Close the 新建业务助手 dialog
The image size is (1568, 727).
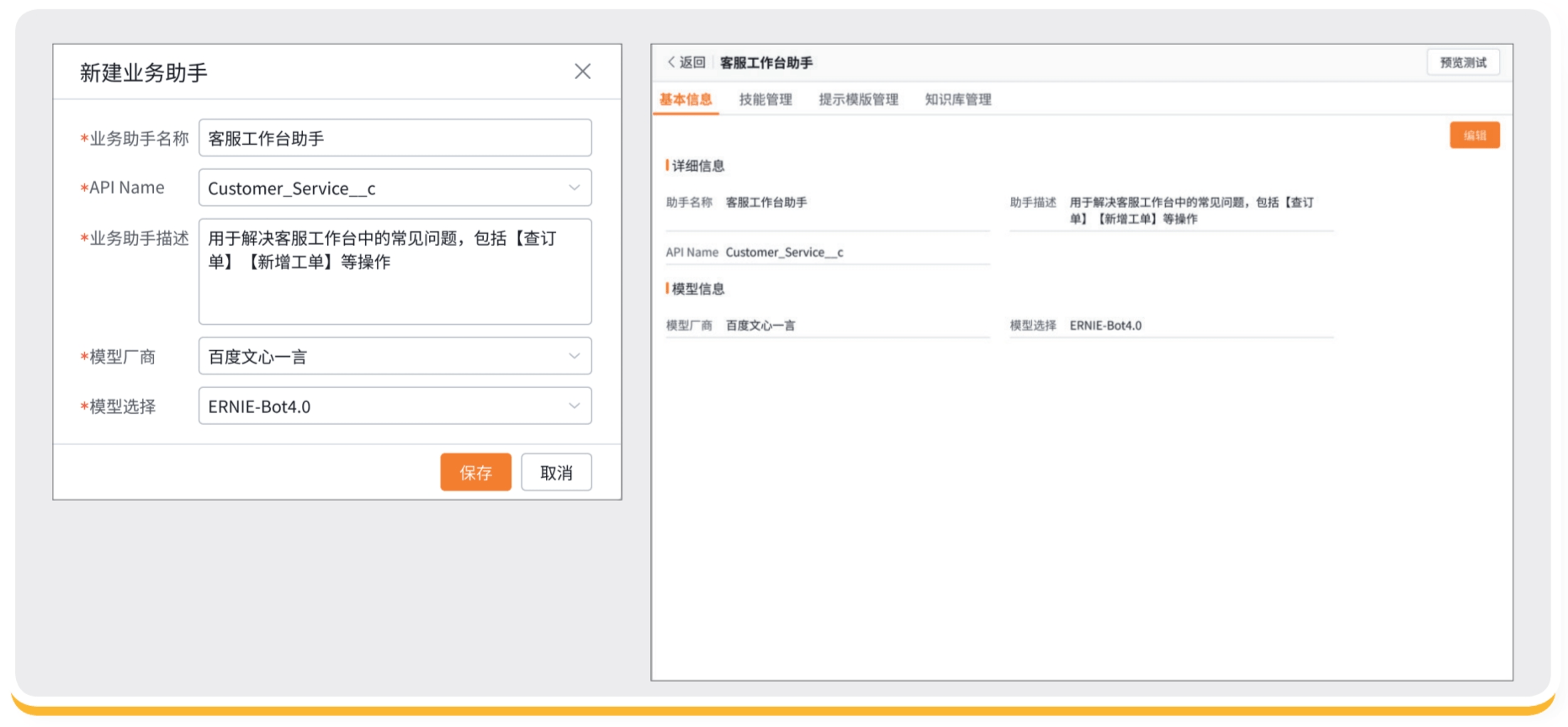pyautogui.click(x=582, y=72)
